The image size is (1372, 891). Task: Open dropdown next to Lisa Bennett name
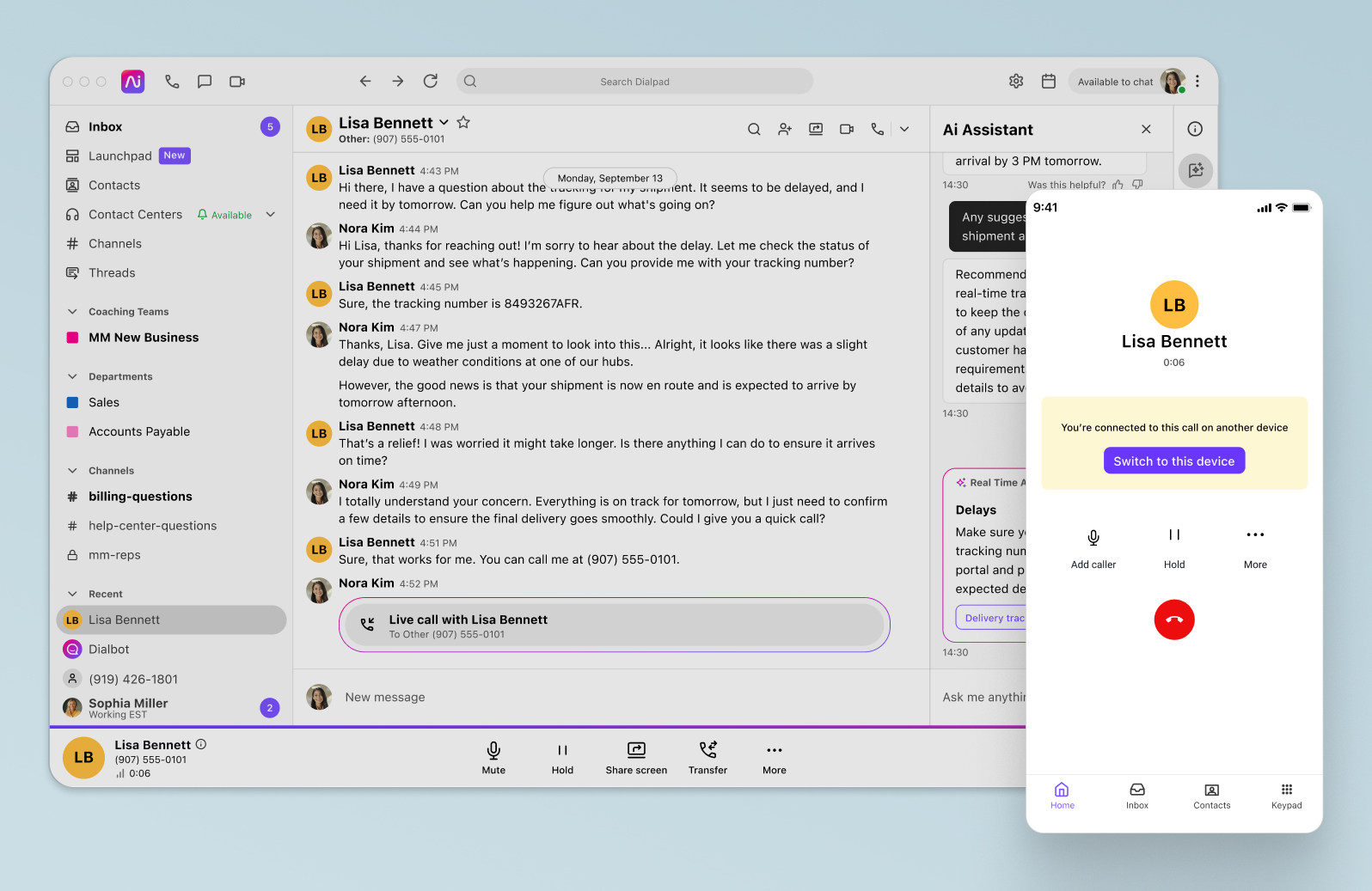tap(444, 123)
